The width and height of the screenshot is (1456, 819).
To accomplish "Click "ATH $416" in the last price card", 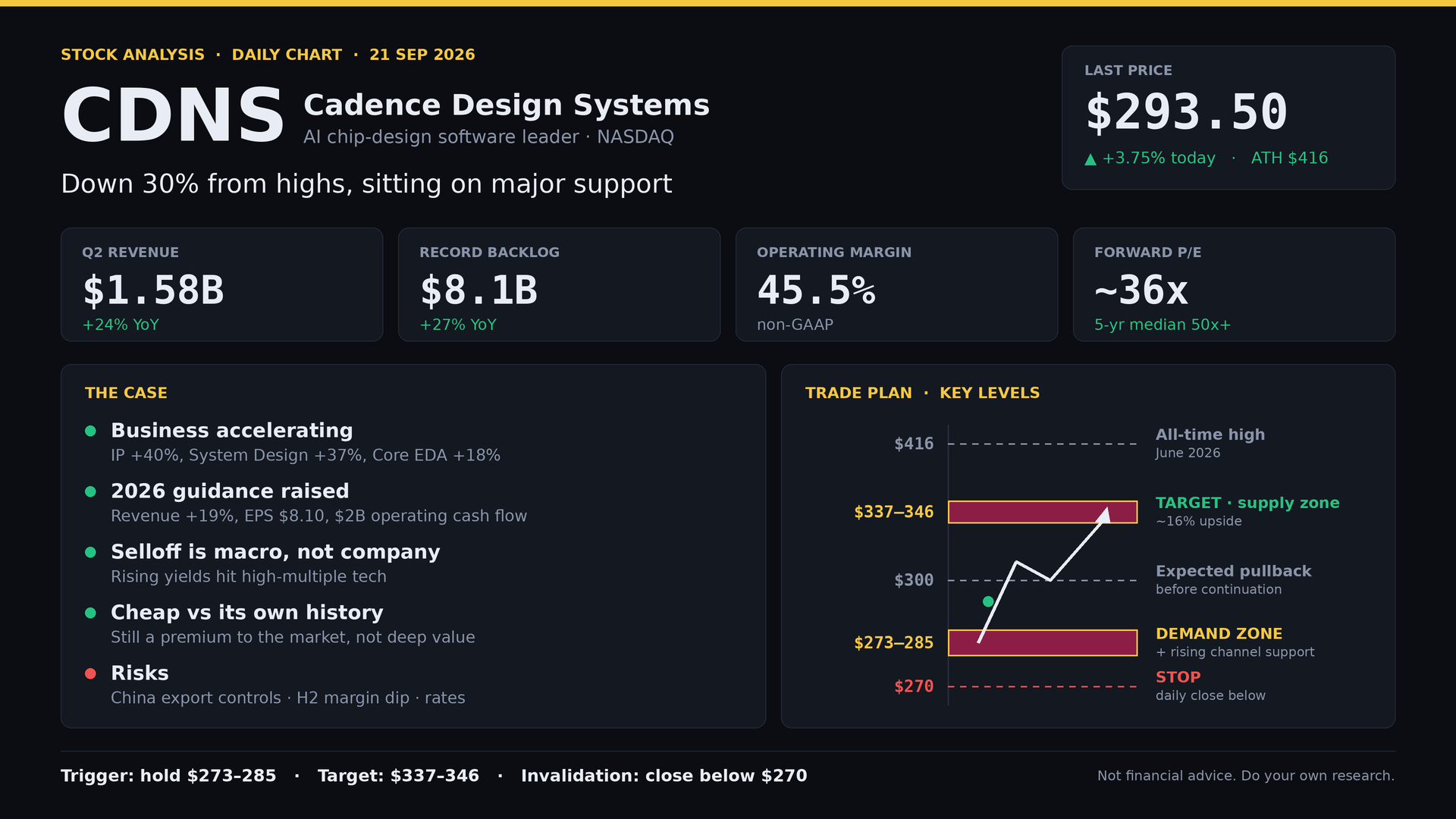I will point(1289,158).
